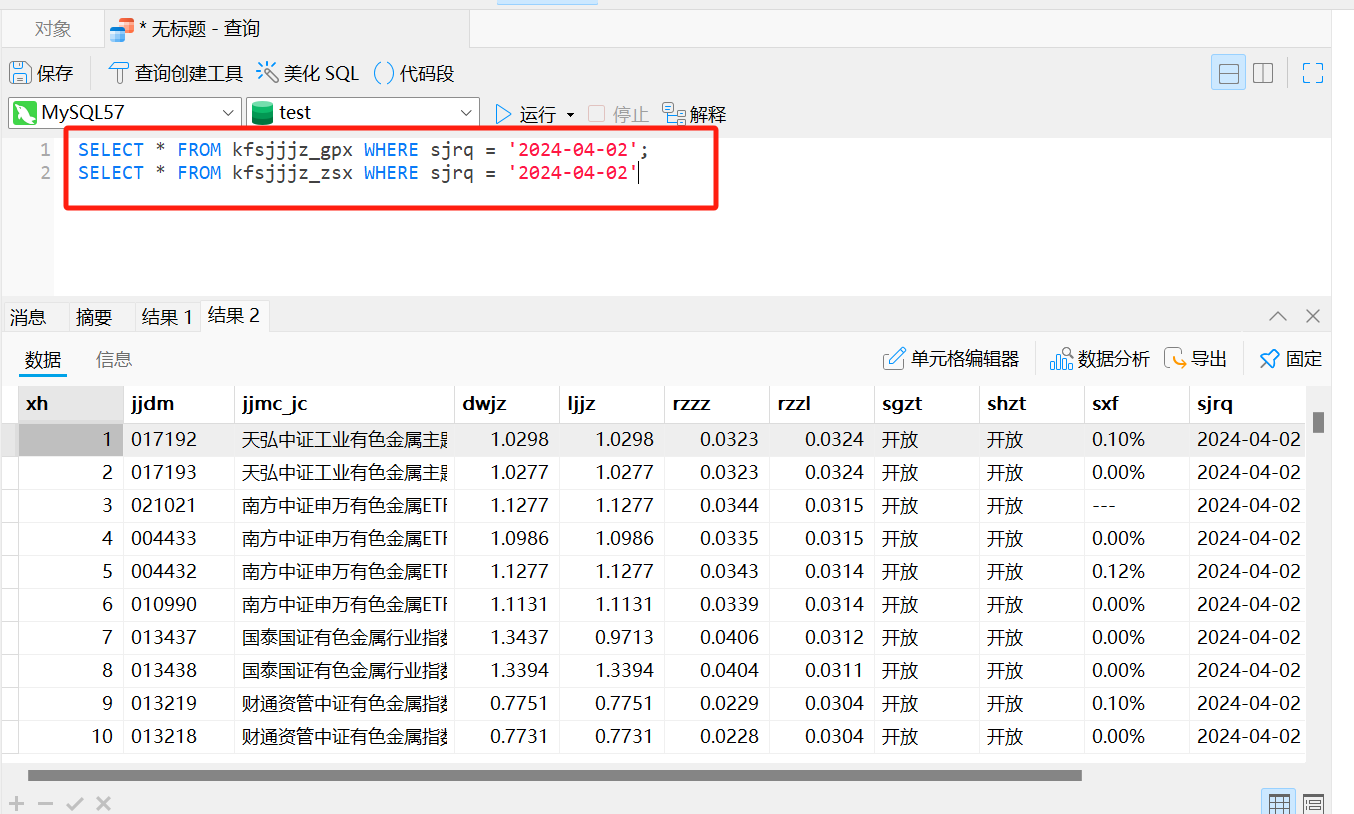Viewport: 1354px width, 814px height.
Task: Click the sxf column header
Action: [1136, 404]
